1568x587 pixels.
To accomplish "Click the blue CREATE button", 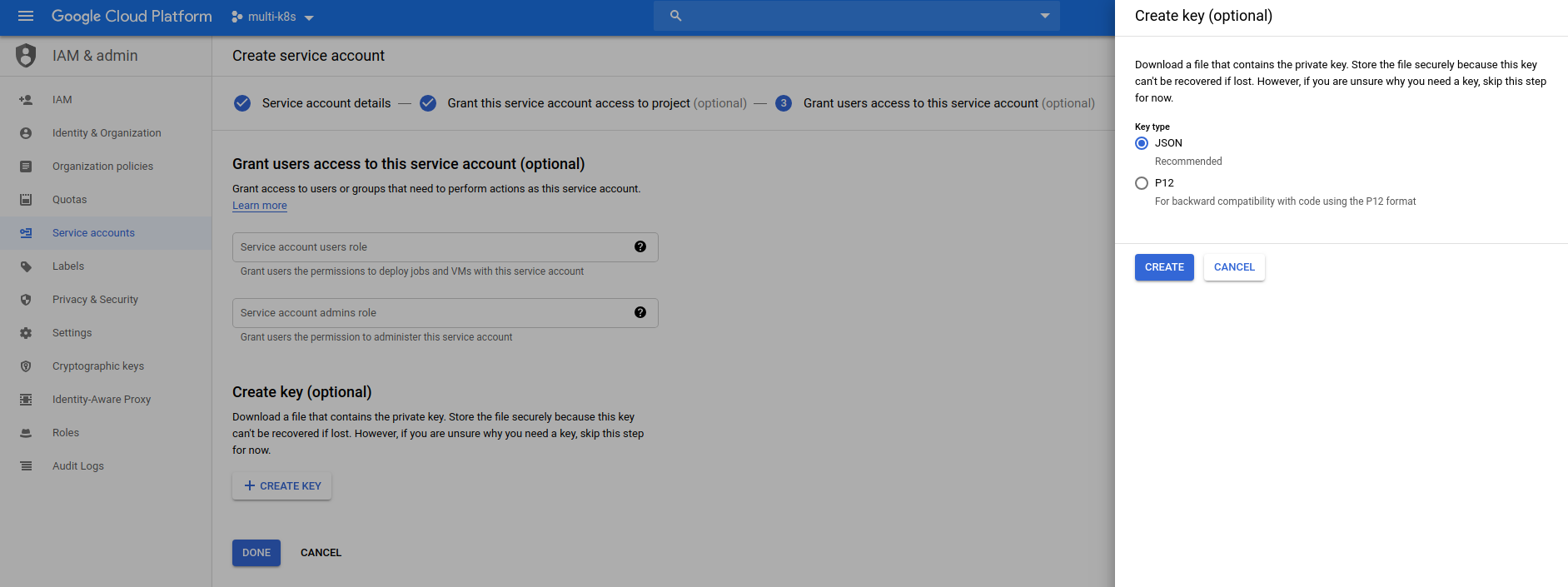I will [1164, 267].
